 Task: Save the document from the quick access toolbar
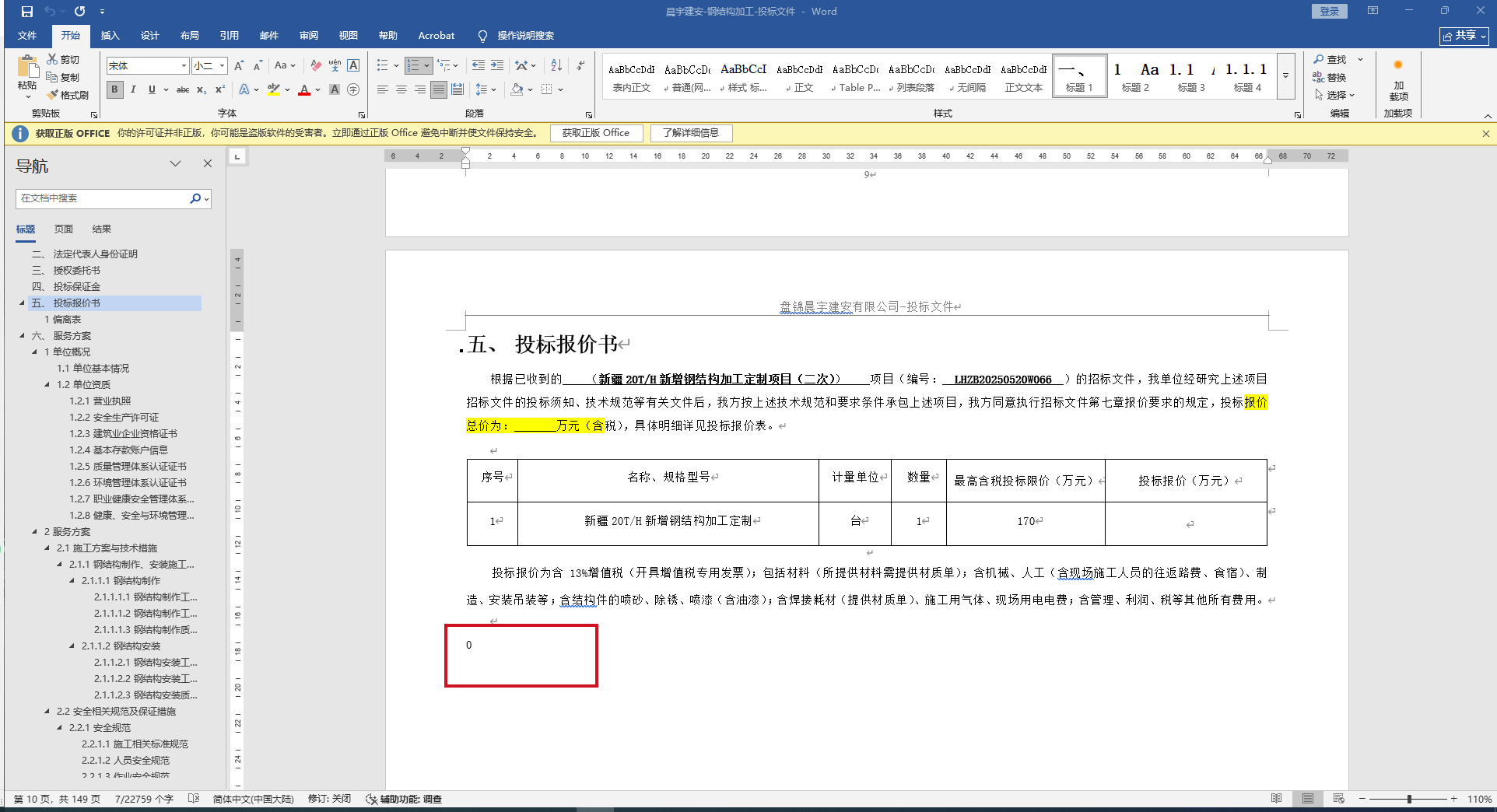27,12
